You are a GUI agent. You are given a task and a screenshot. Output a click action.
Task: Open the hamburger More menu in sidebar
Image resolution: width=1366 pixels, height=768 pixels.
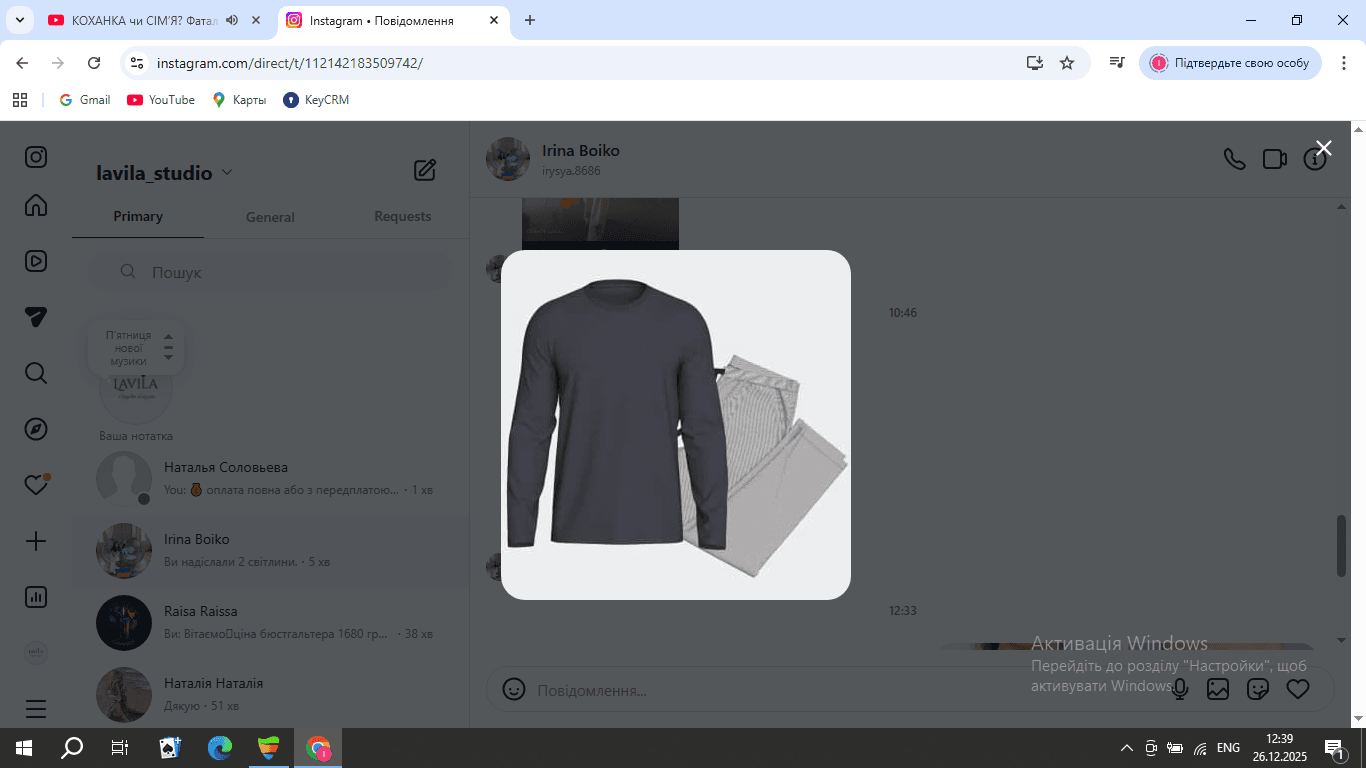pos(36,709)
